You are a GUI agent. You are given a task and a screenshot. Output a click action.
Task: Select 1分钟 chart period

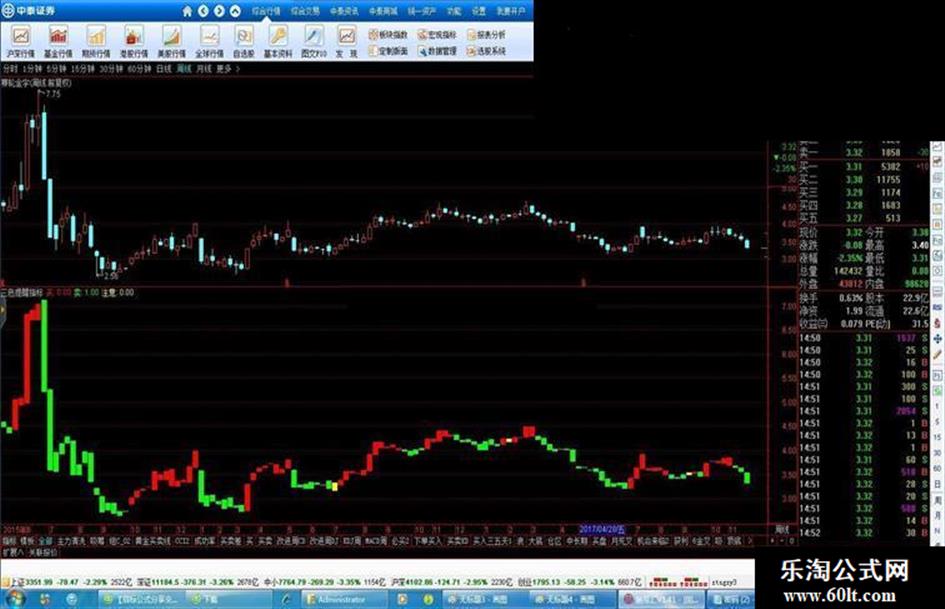(x=33, y=69)
